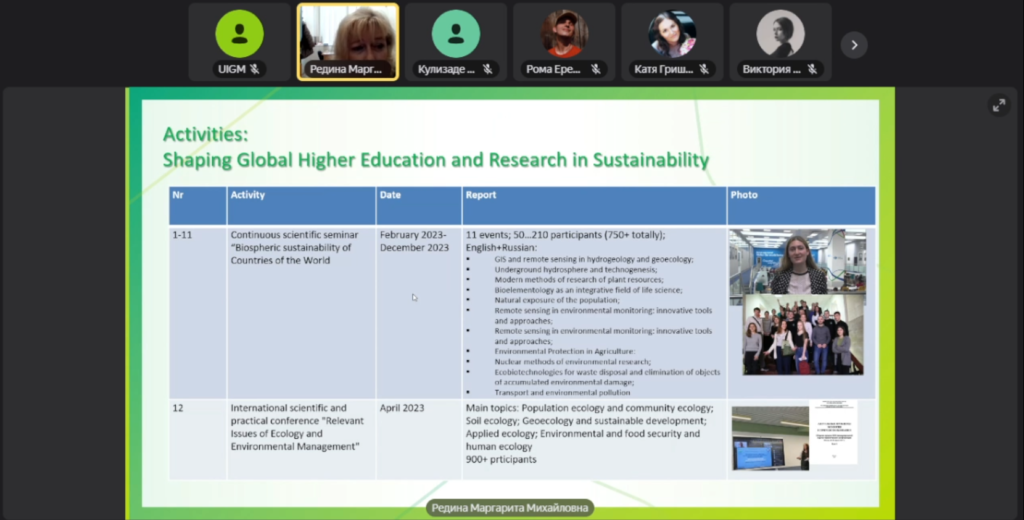
Task: Click the muted mic icon on Виктория tile
Action: [812, 69]
